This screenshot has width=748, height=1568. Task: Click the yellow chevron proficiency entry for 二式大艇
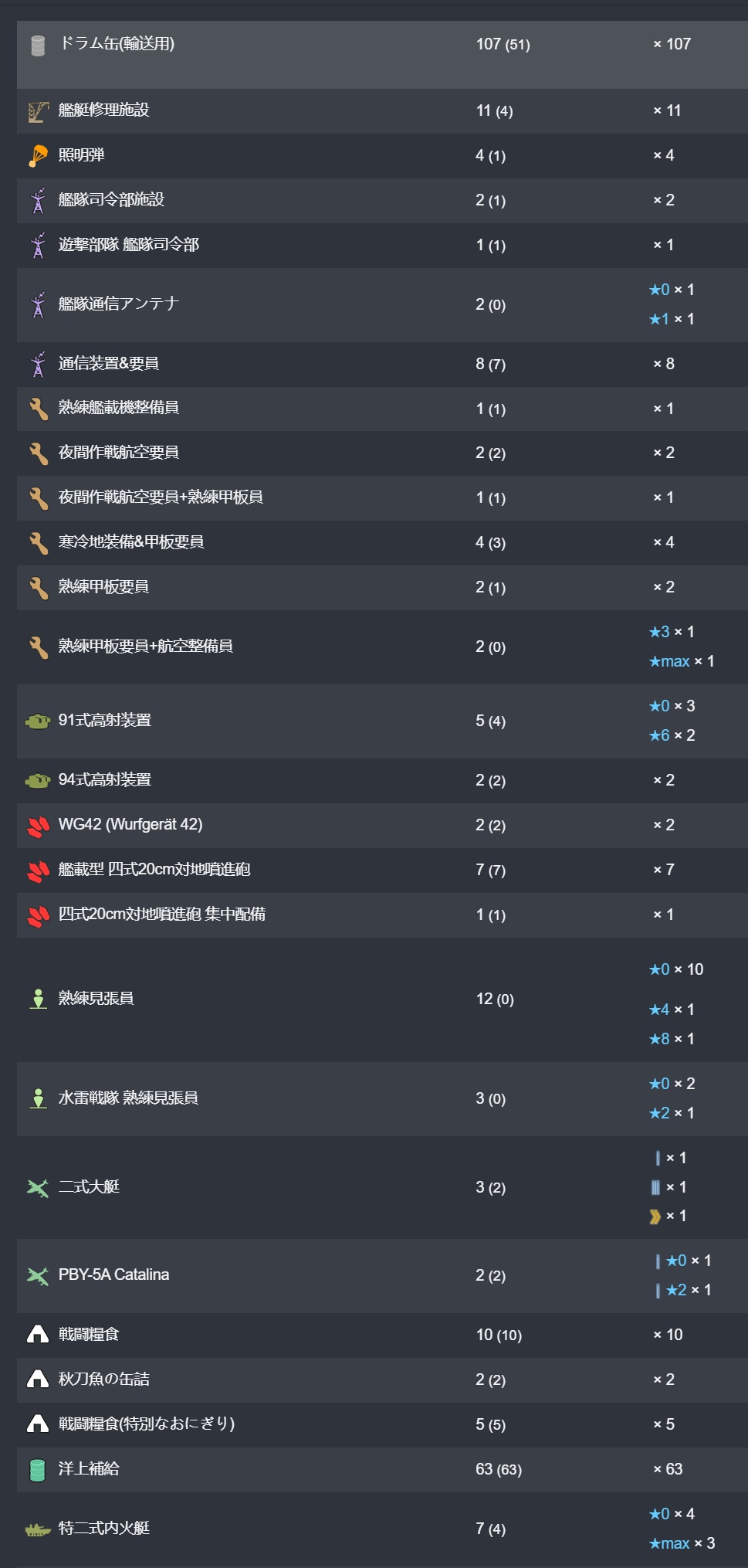pyautogui.click(x=668, y=1217)
